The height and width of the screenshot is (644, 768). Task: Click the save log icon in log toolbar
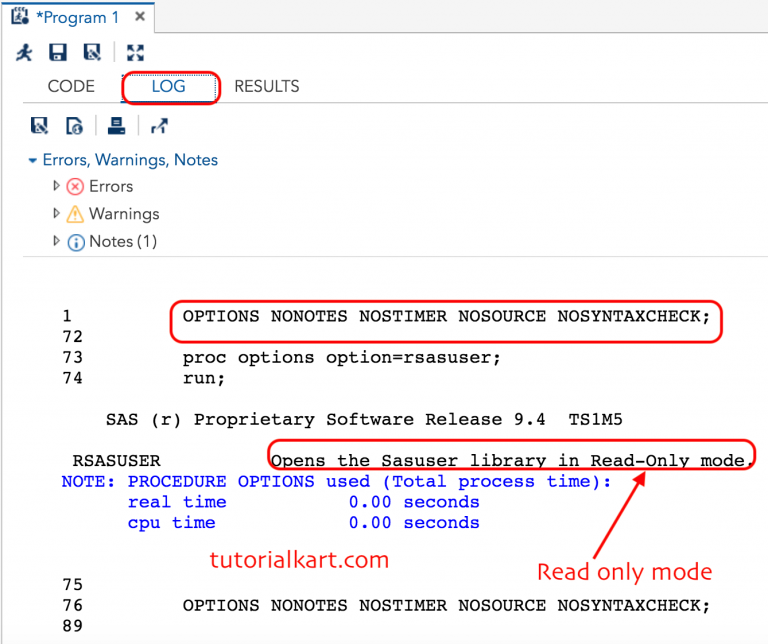pyautogui.click(x=40, y=125)
